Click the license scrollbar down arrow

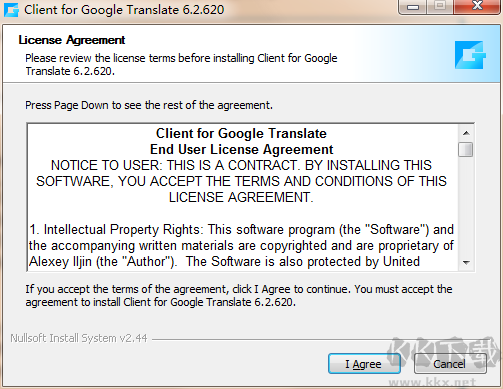coord(466,263)
